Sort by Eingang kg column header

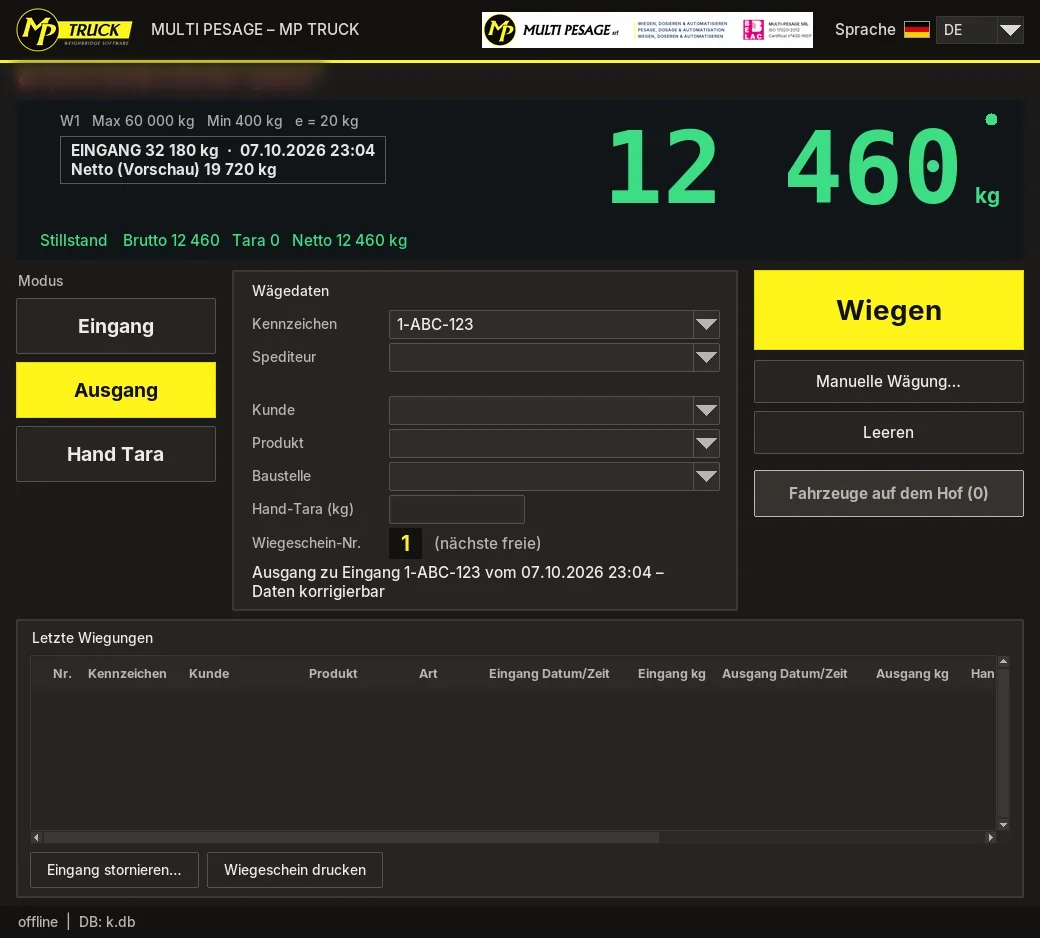point(672,673)
